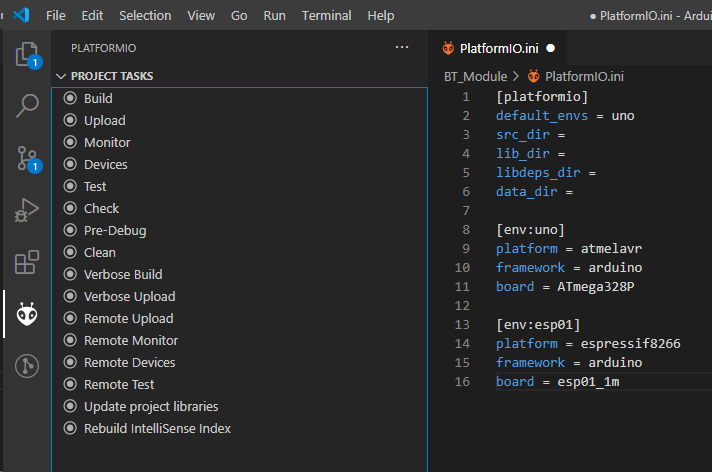Click framework = arduino on line 15
The height and width of the screenshot is (472, 712).
pyautogui.click(x=569, y=363)
